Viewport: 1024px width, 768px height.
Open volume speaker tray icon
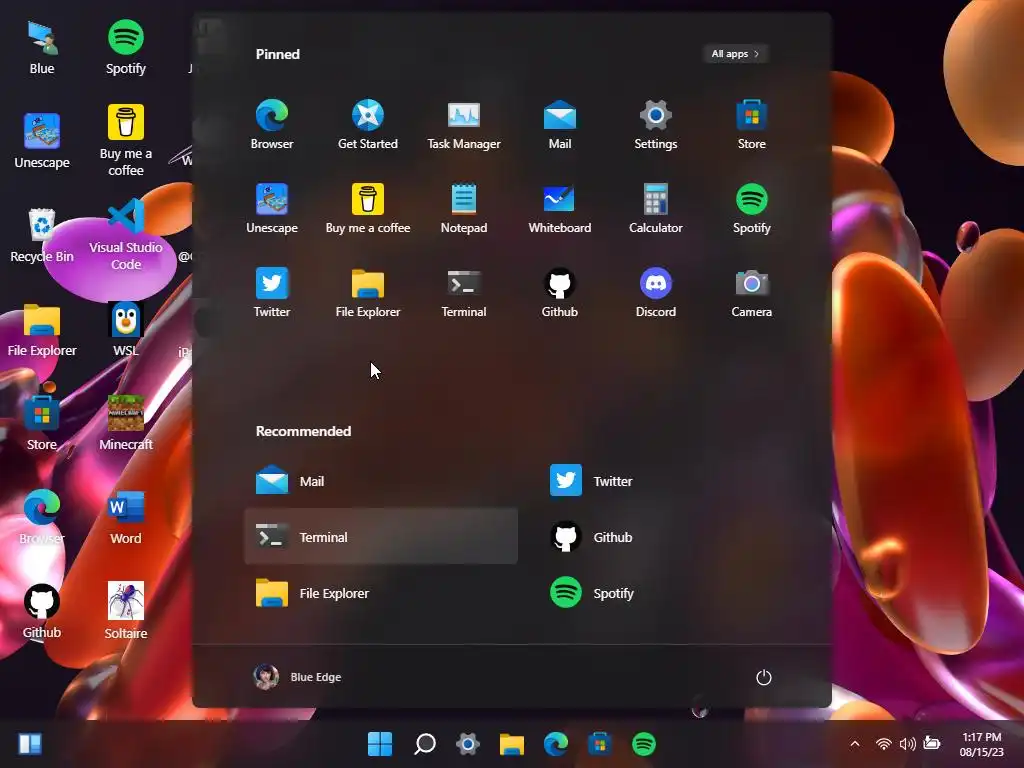pyautogui.click(x=907, y=744)
